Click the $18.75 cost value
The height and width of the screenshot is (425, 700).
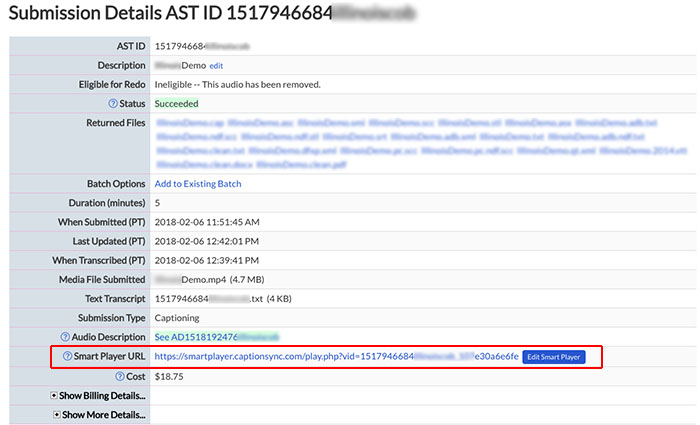click(169, 375)
